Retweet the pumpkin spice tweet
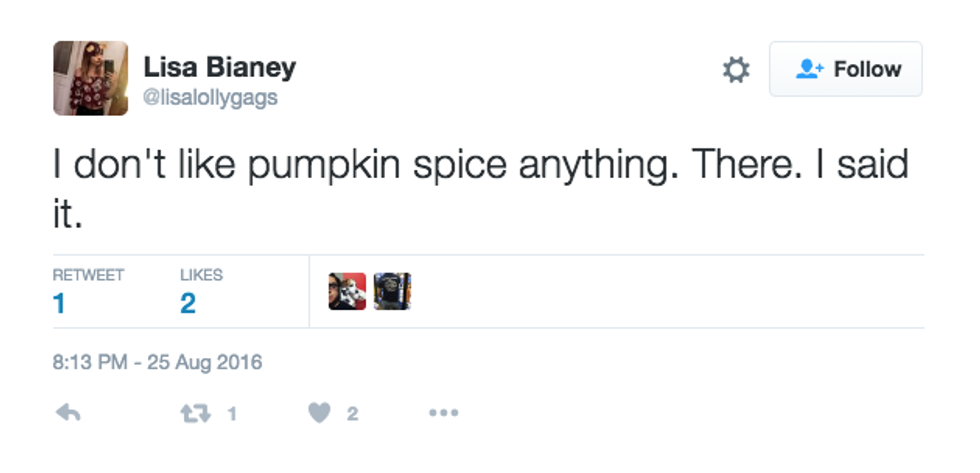 [198, 413]
